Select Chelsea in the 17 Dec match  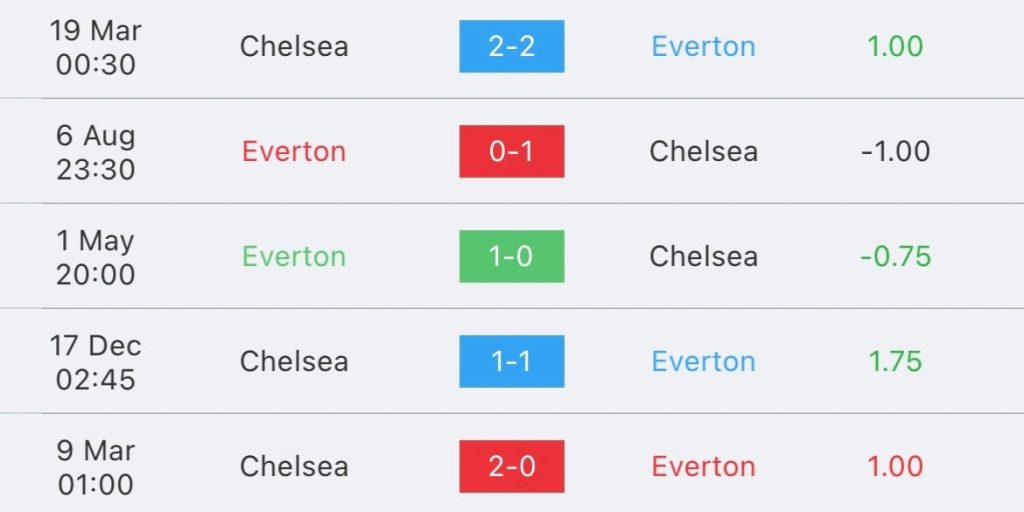click(x=294, y=361)
